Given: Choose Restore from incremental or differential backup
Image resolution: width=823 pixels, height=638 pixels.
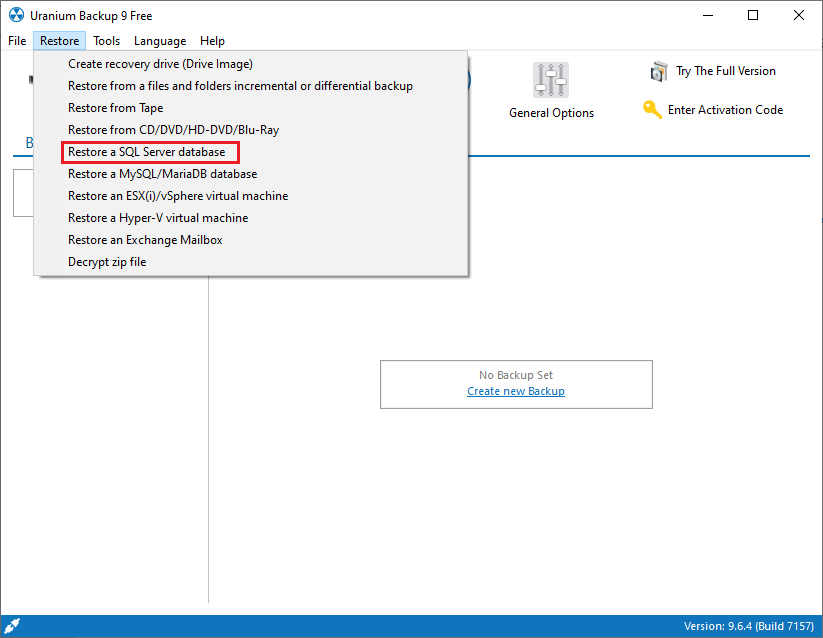Looking at the screenshot, I should click(x=240, y=86).
